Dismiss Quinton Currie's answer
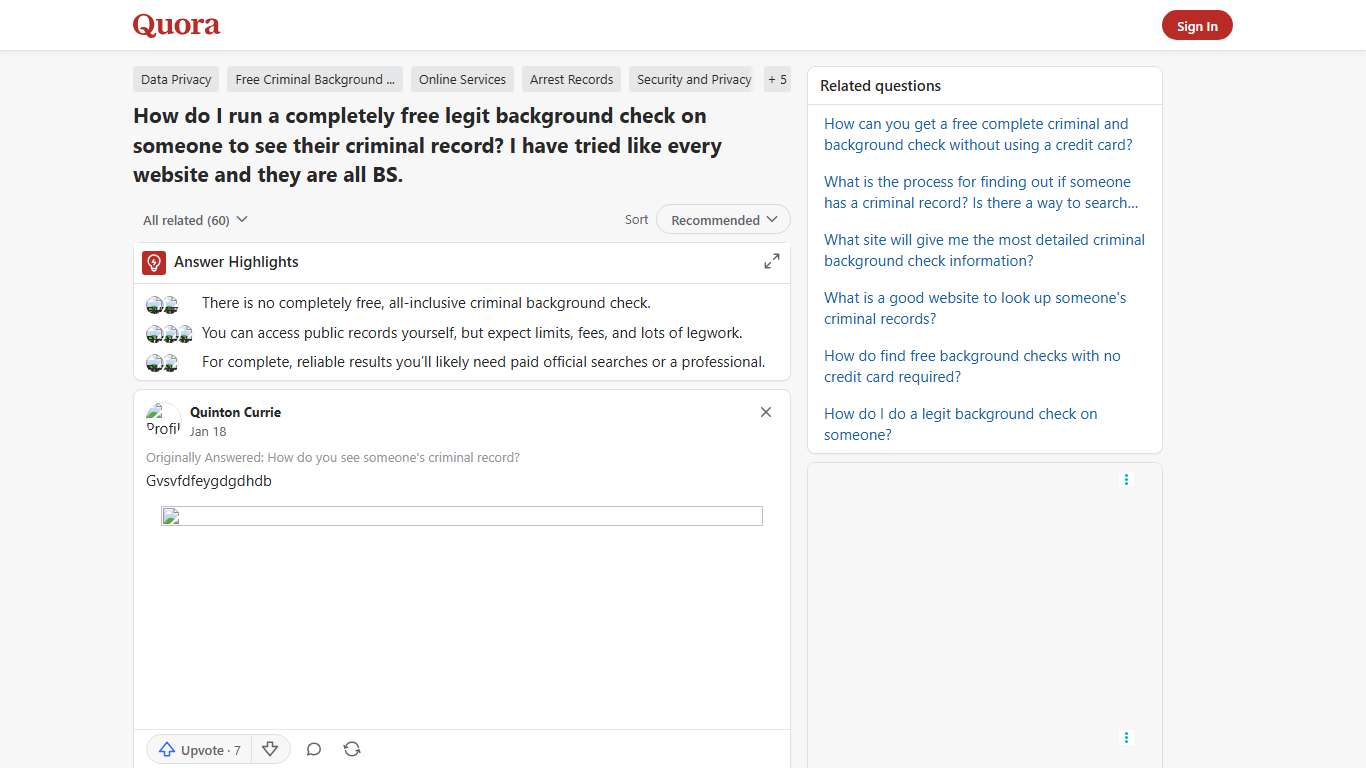The image size is (1366, 768). click(x=765, y=411)
